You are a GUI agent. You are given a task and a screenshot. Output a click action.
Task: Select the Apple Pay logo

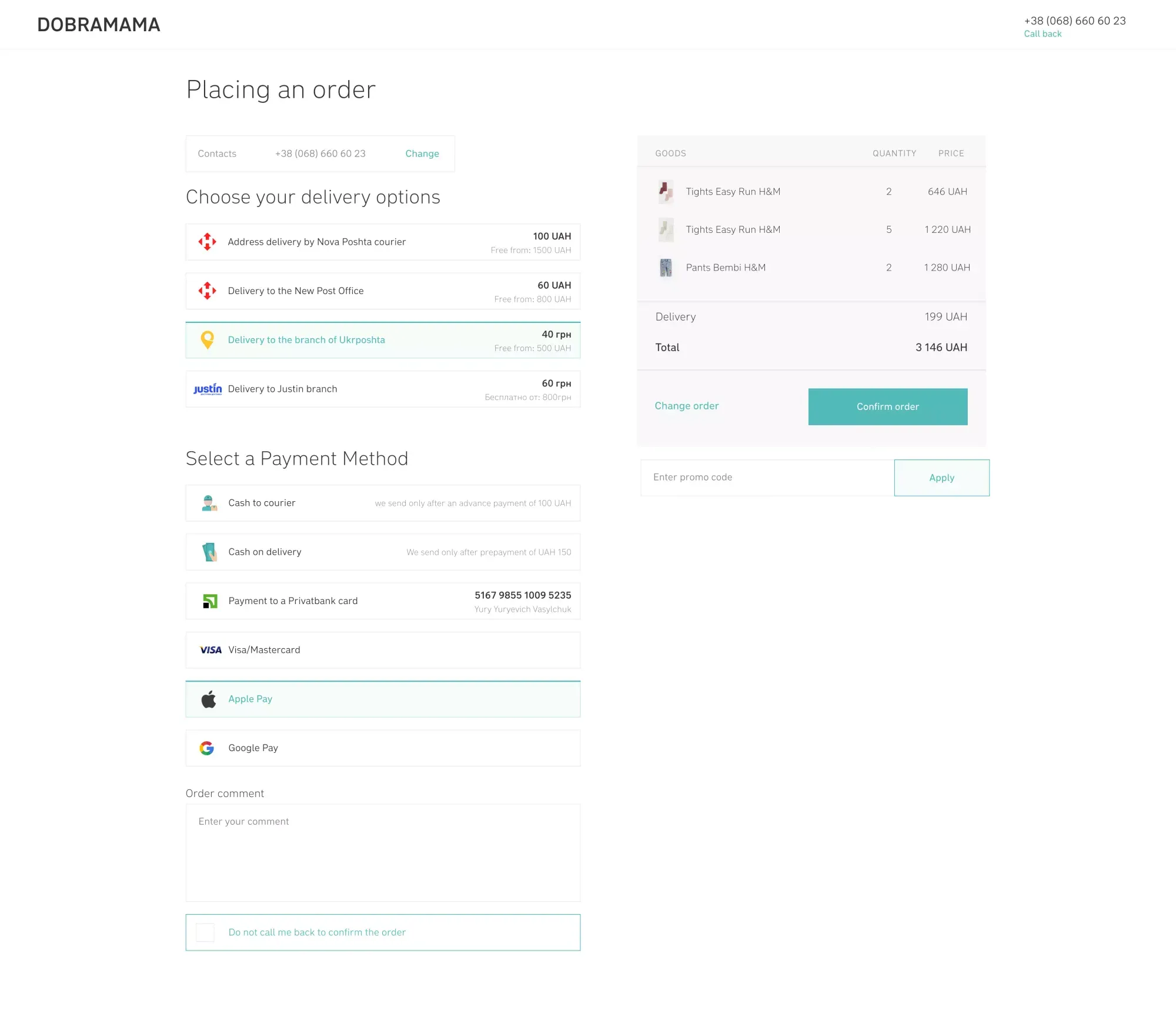click(x=208, y=699)
